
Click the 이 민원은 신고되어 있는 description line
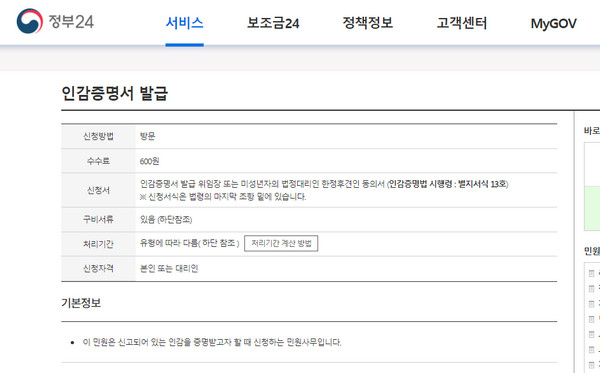coord(212,342)
